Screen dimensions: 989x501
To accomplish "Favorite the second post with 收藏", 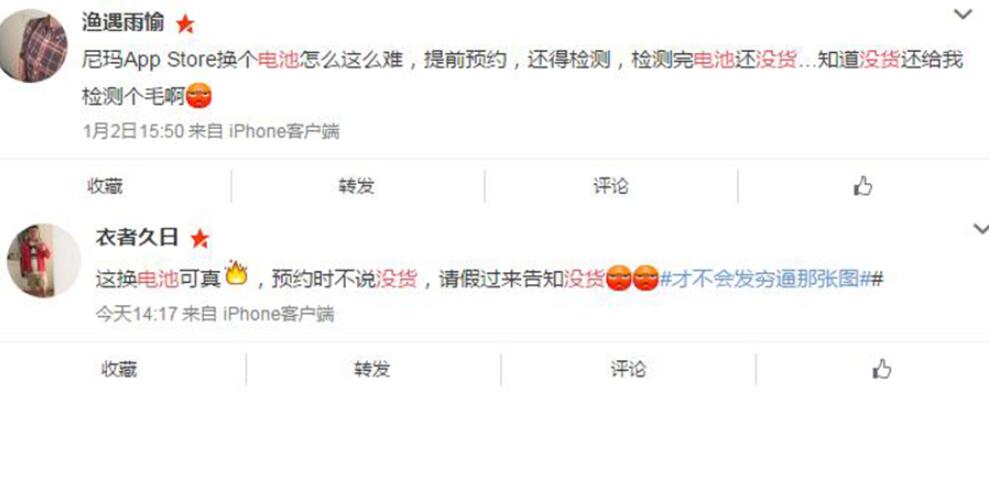I will pyautogui.click(x=119, y=369).
